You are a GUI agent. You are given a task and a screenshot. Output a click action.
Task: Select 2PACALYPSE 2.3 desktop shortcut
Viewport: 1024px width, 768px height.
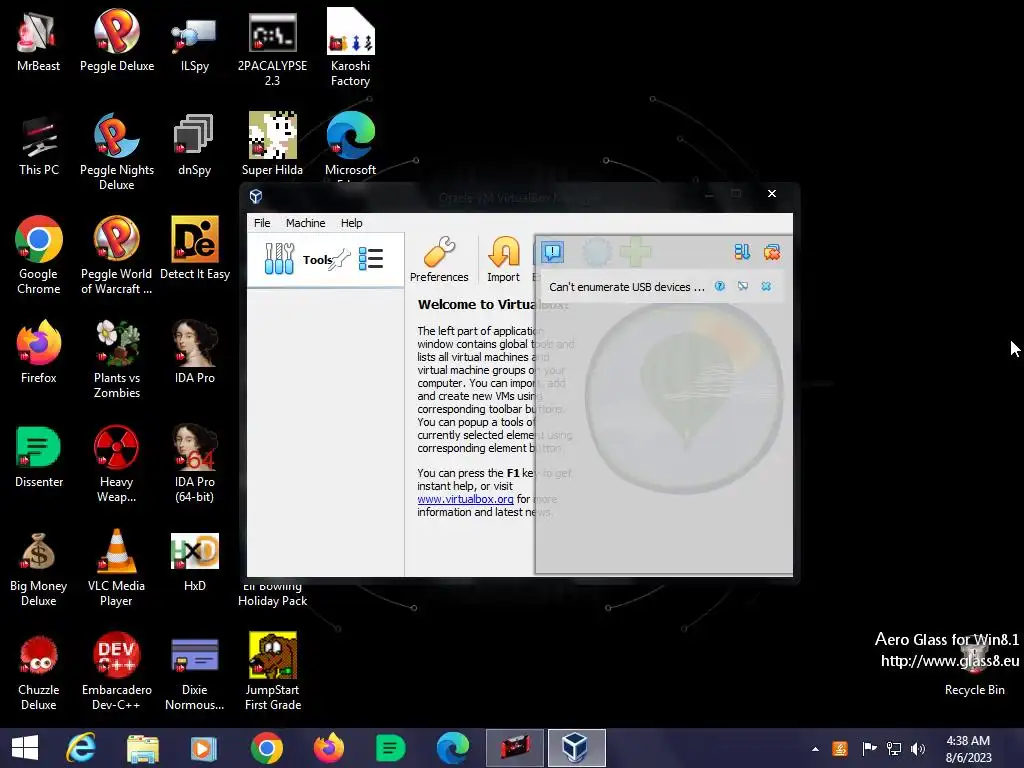[x=272, y=49]
